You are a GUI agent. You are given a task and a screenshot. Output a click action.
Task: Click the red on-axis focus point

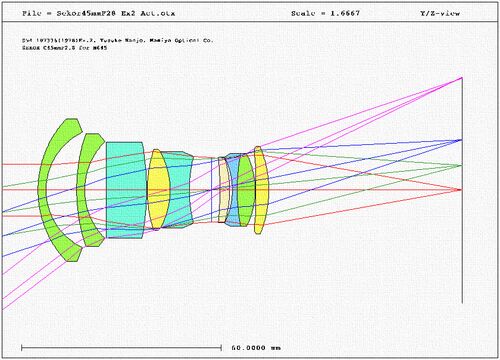(x=462, y=190)
